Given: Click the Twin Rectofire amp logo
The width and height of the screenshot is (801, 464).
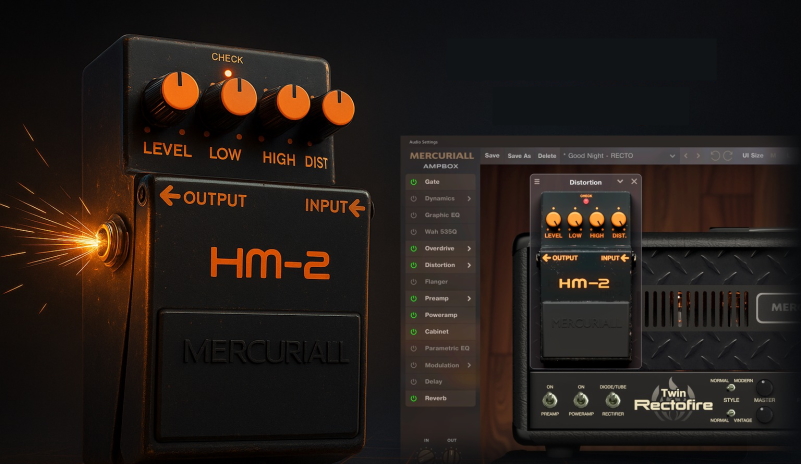Looking at the screenshot, I should tap(673, 400).
